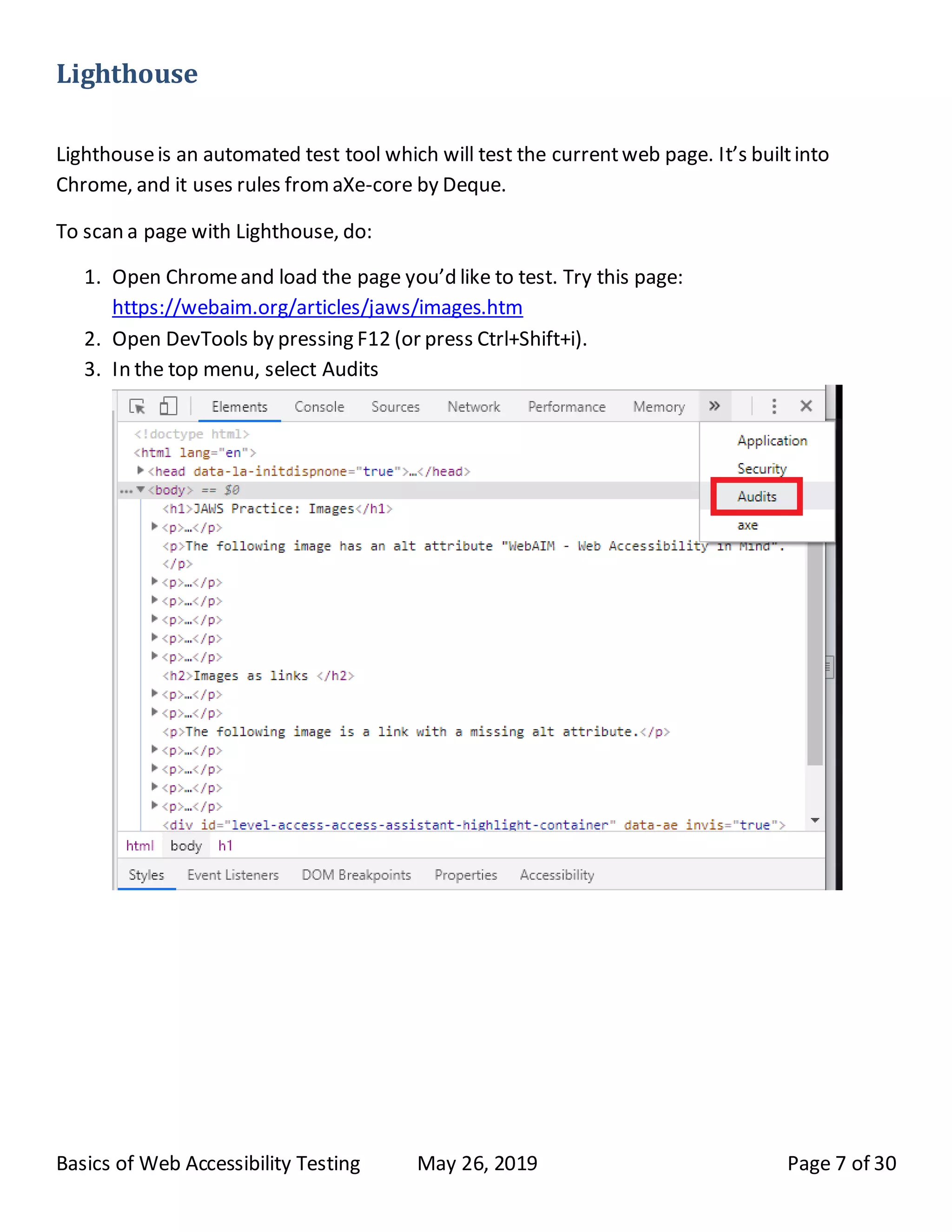Viewport: 952px width, 1232px height.
Task: Switch to the Elements tab
Action: click(x=239, y=407)
